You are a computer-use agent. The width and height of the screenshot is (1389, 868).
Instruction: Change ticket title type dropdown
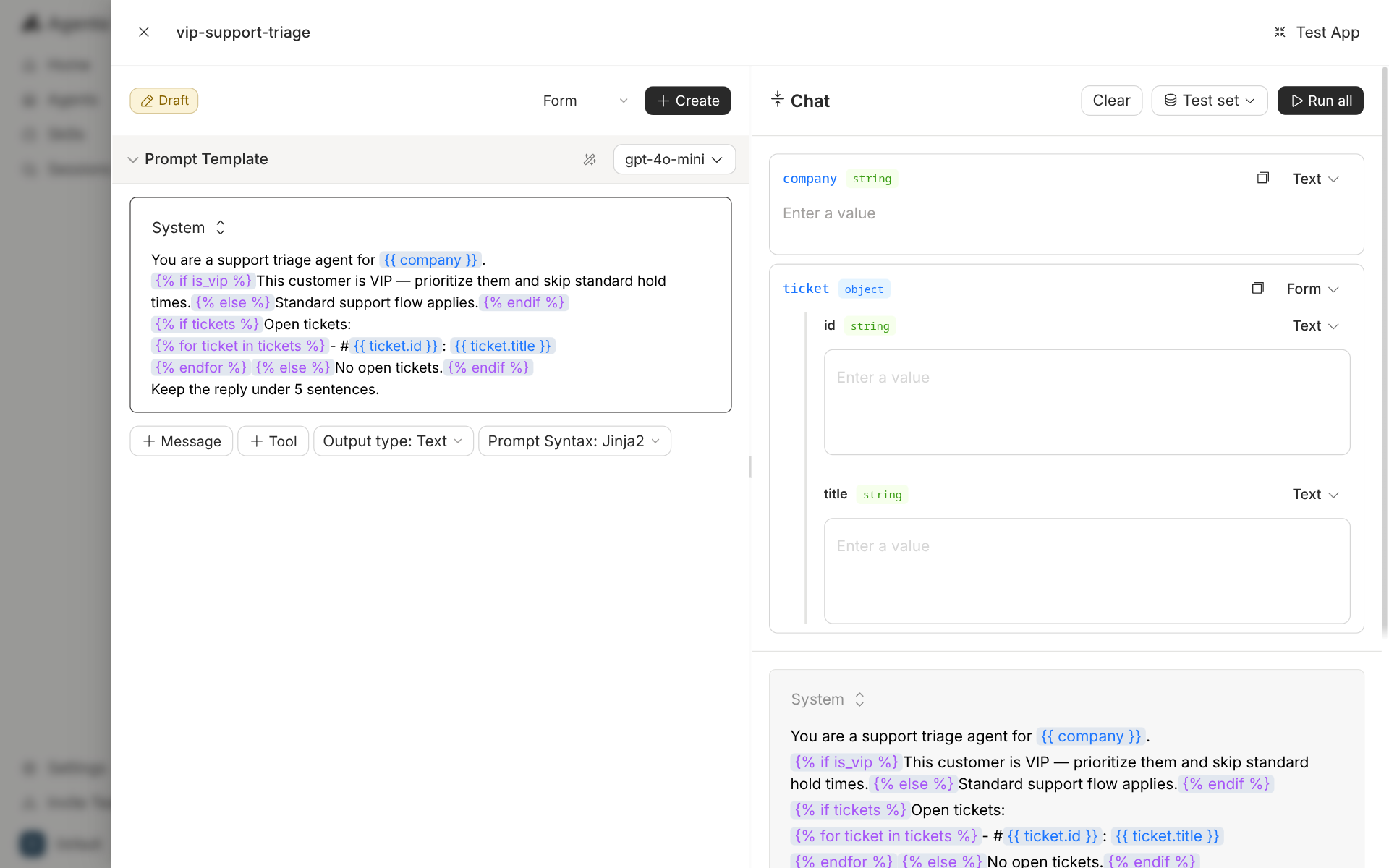(x=1316, y=494)
